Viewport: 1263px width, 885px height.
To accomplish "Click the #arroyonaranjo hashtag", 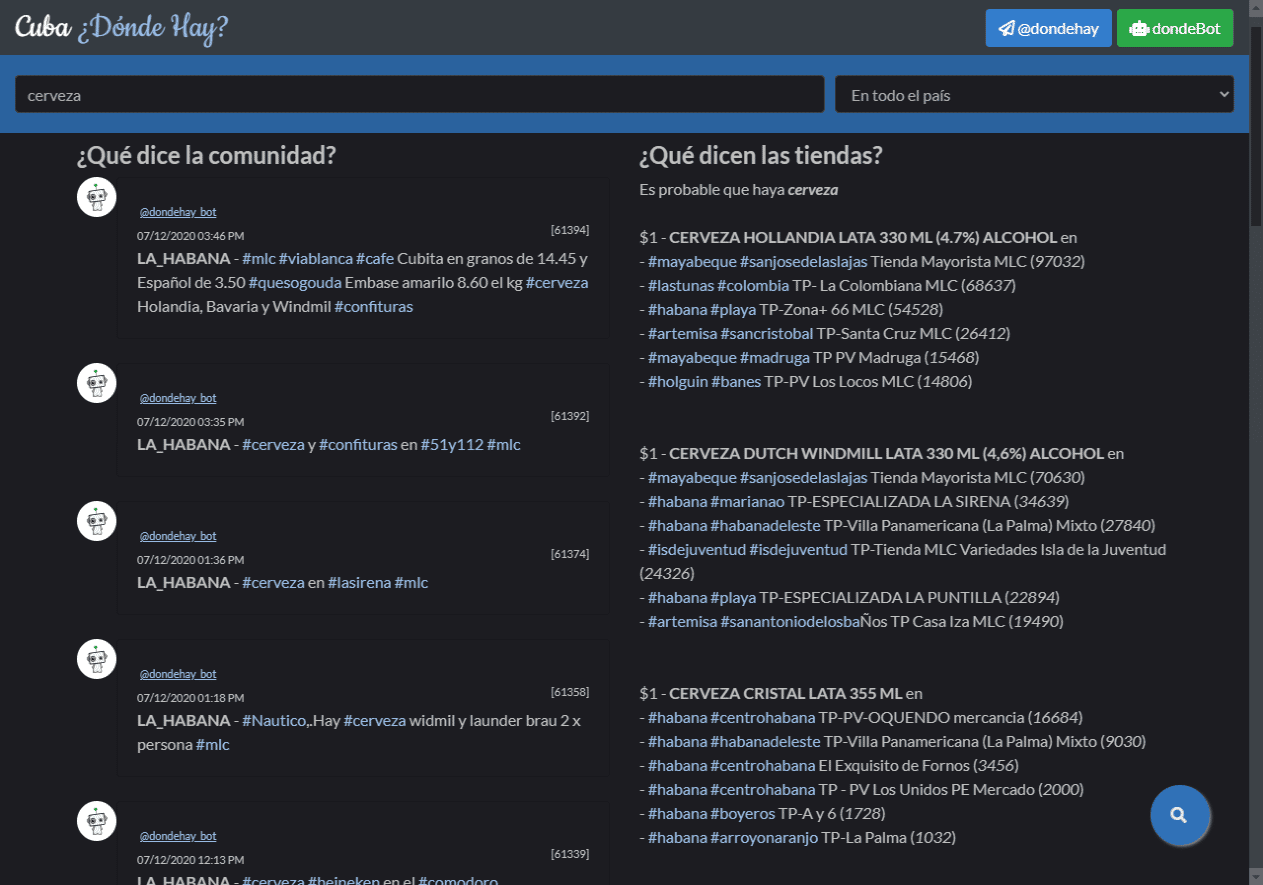I will pos(764,838).
